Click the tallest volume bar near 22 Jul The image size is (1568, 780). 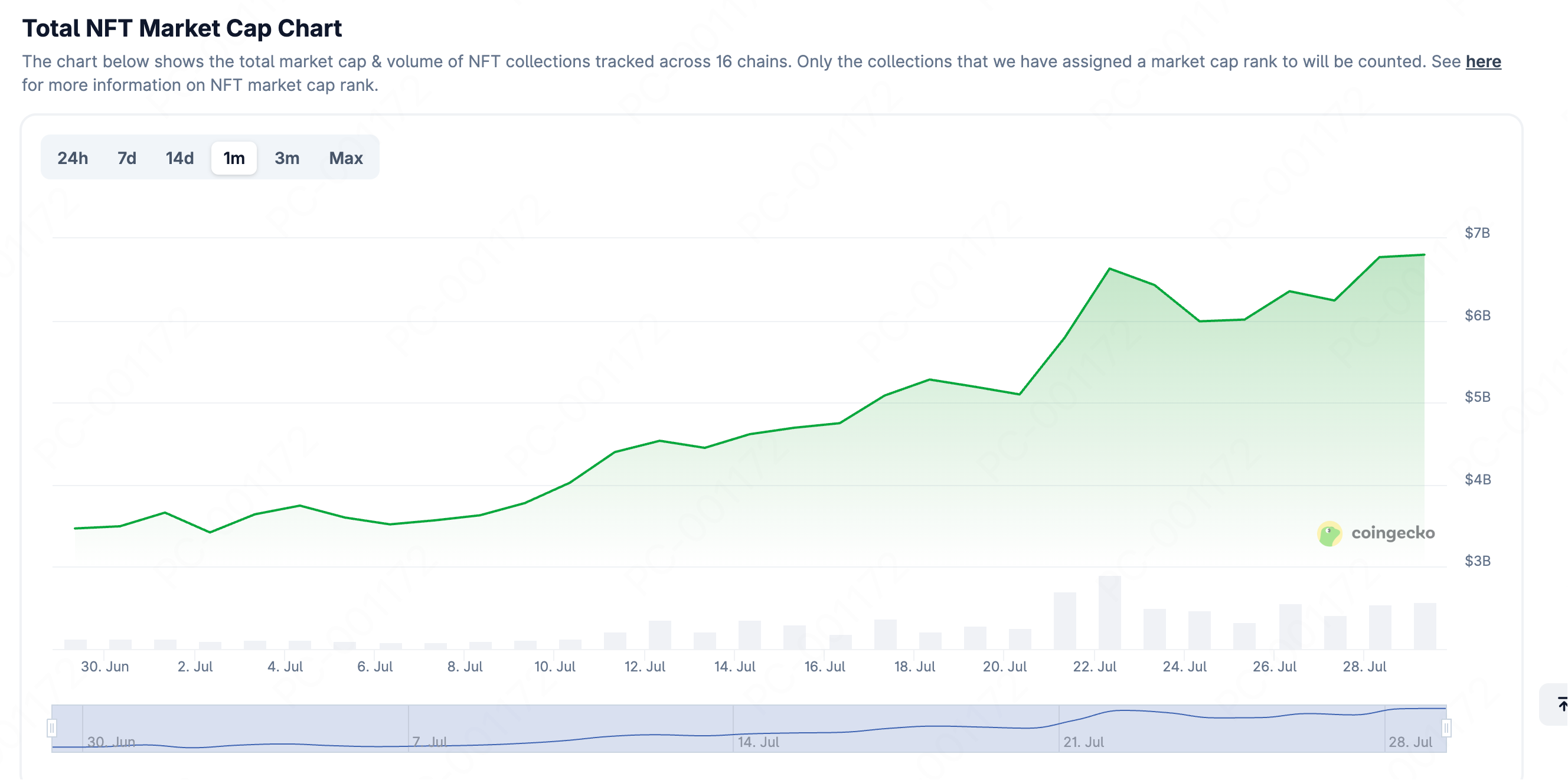[x=1110, y=613]
